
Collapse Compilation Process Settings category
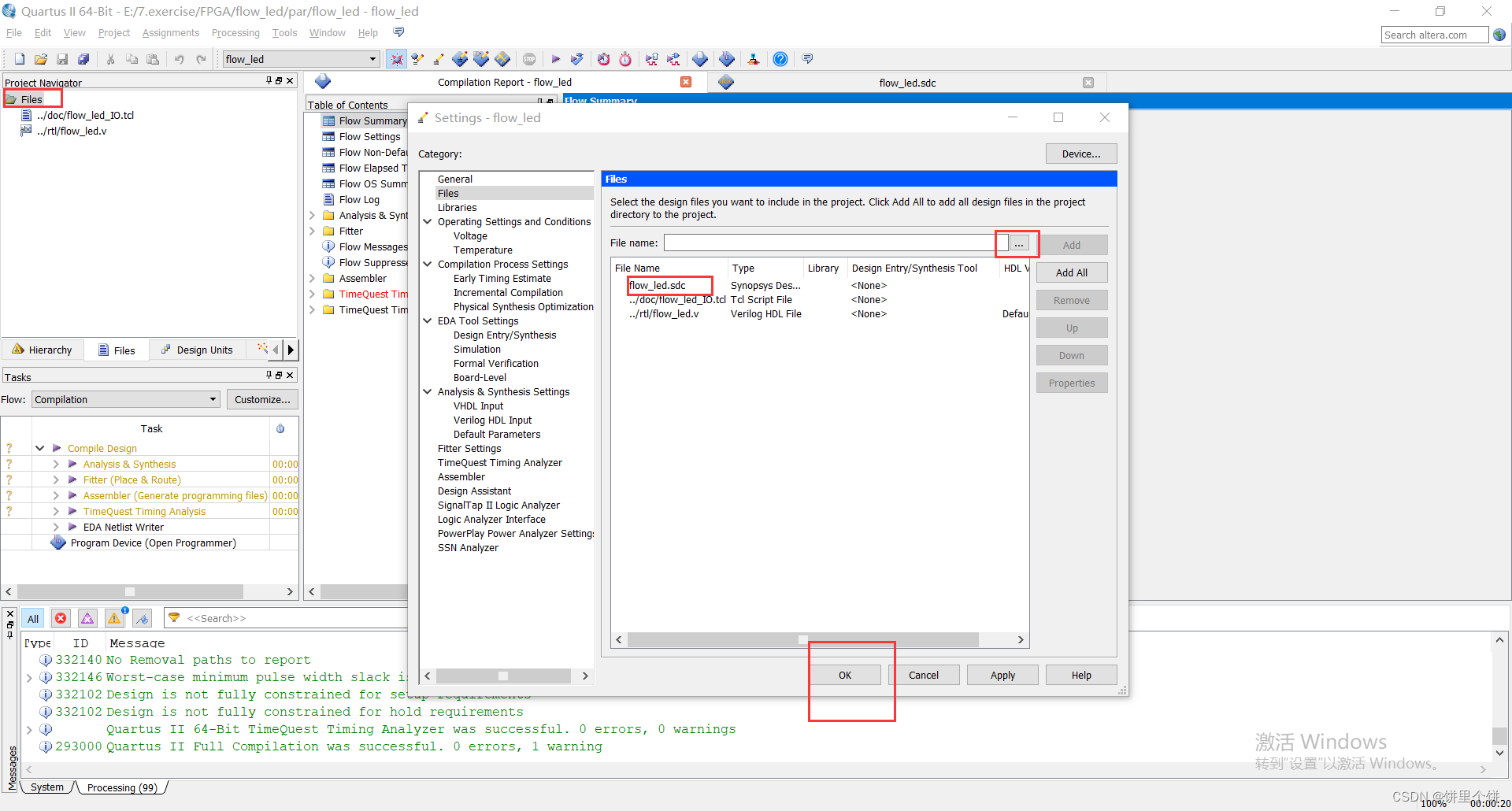coord(428,264)
